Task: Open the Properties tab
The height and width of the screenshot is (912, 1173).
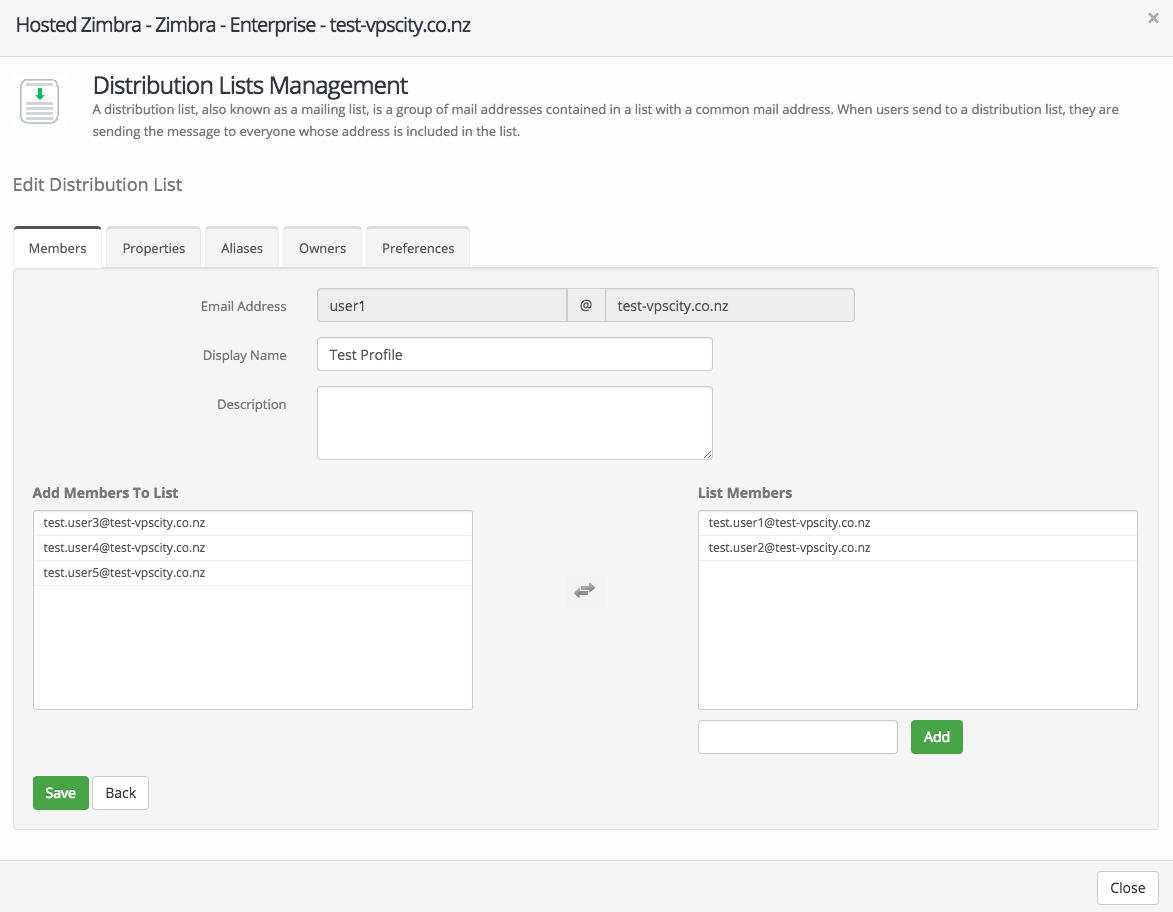Action: (x=154, y=248)
